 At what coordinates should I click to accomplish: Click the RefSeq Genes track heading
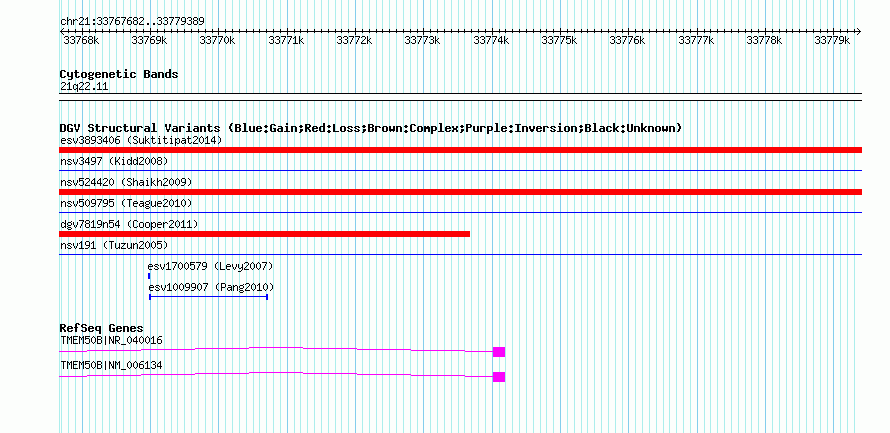tap(102, 329)
